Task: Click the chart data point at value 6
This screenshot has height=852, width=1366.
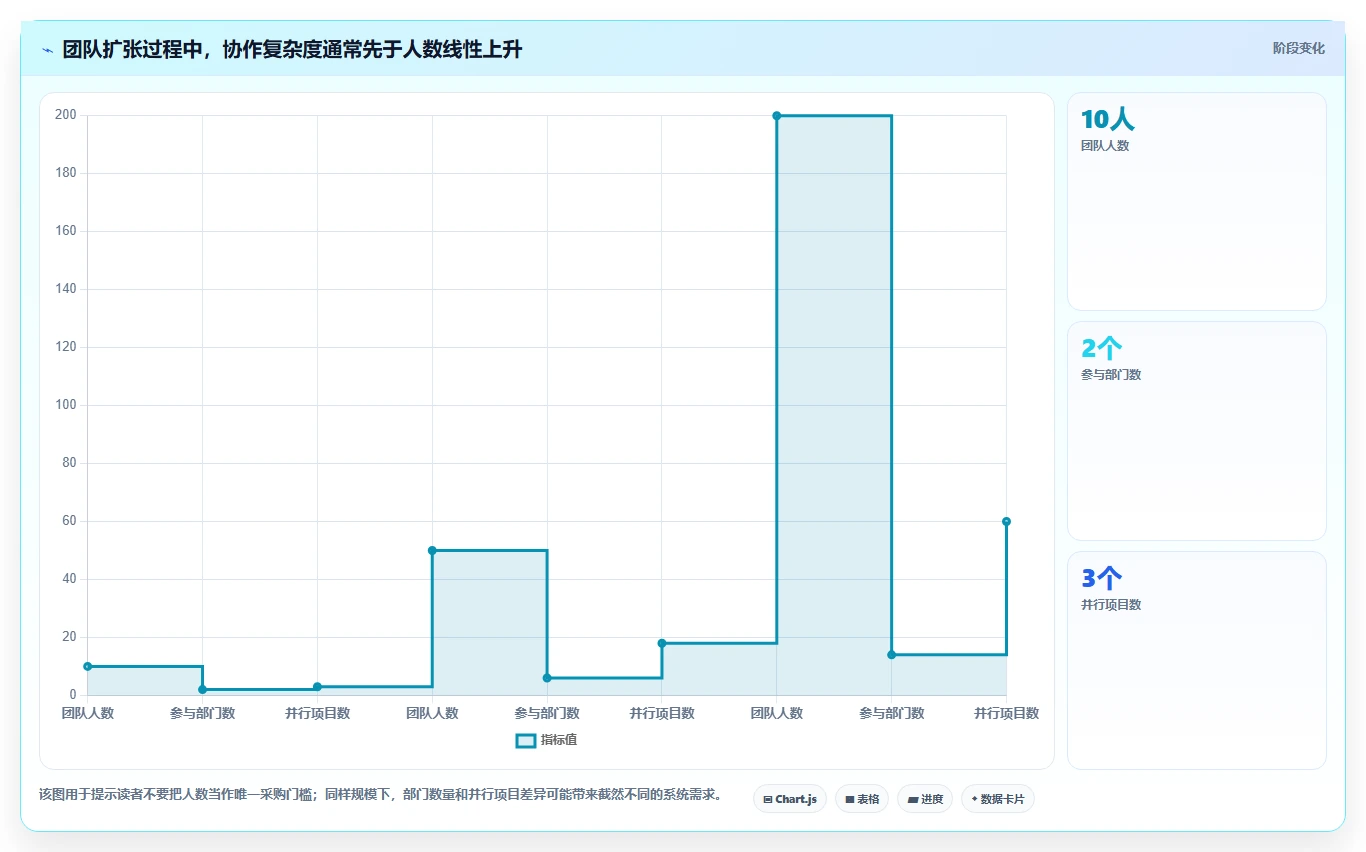Action: pyautogui.click(x=547, y=678)
